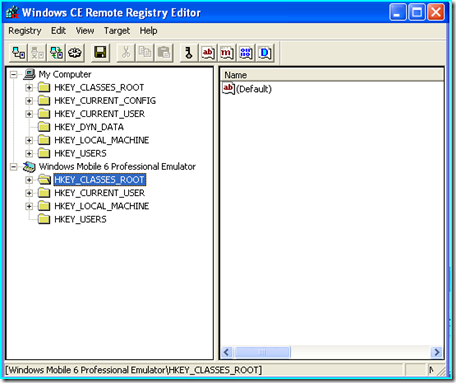Screen dimensions: 456x383
Task: Click the title bar application icon
Action: (12, 12)
